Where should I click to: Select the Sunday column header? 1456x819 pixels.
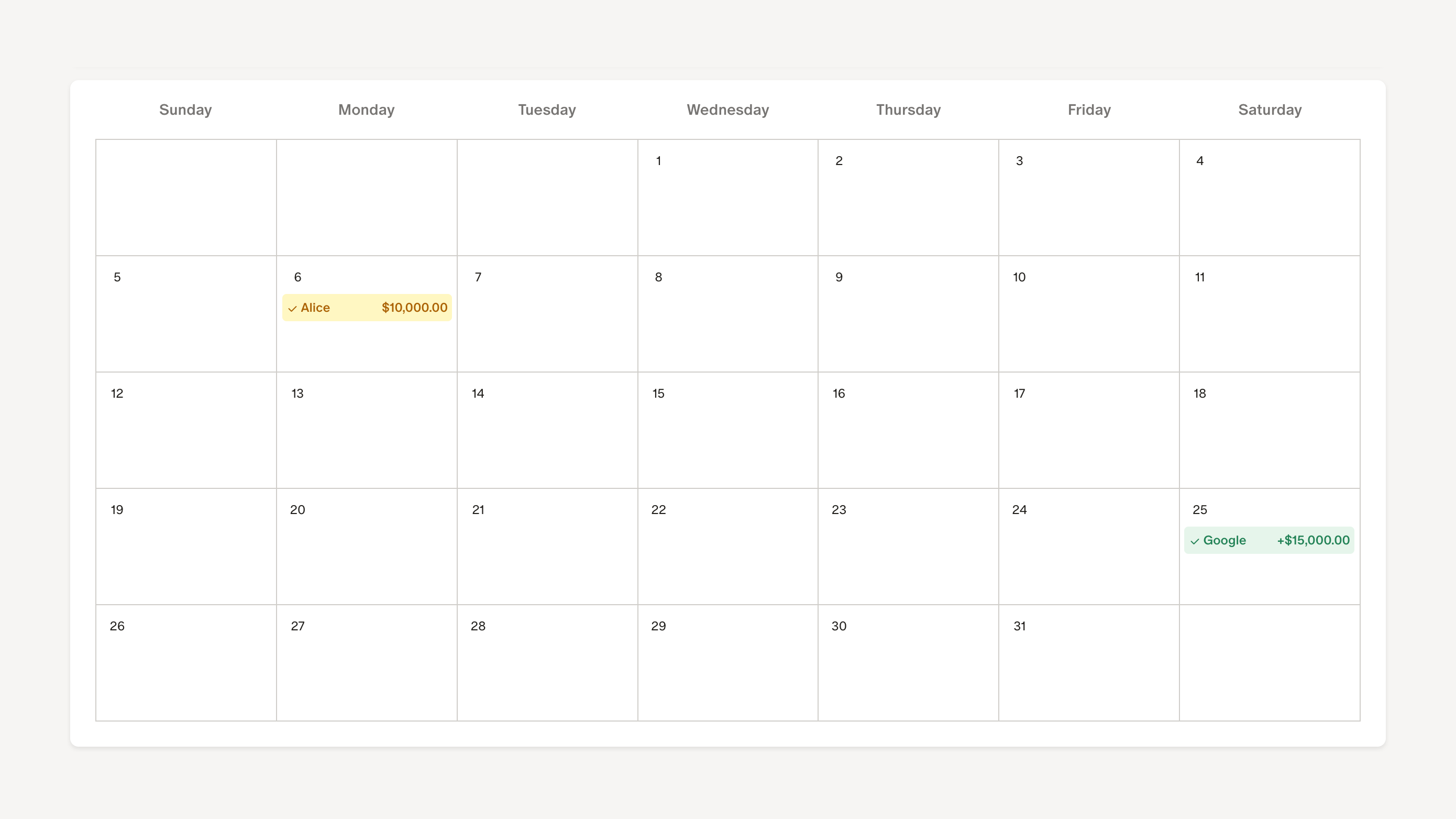[x=185, y=110]
